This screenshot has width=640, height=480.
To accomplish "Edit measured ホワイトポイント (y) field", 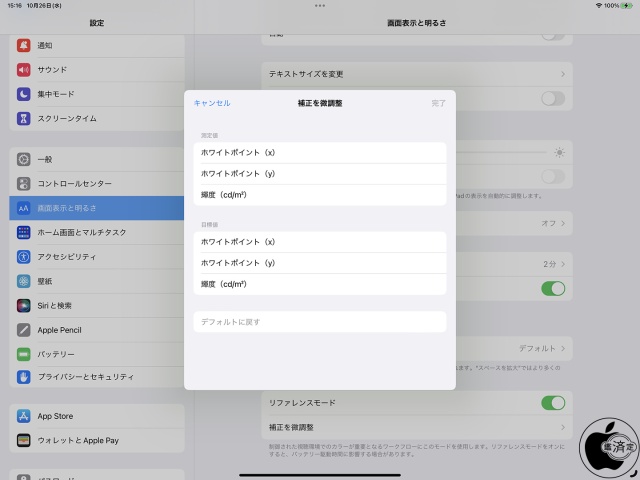I will tap(320, 174).
